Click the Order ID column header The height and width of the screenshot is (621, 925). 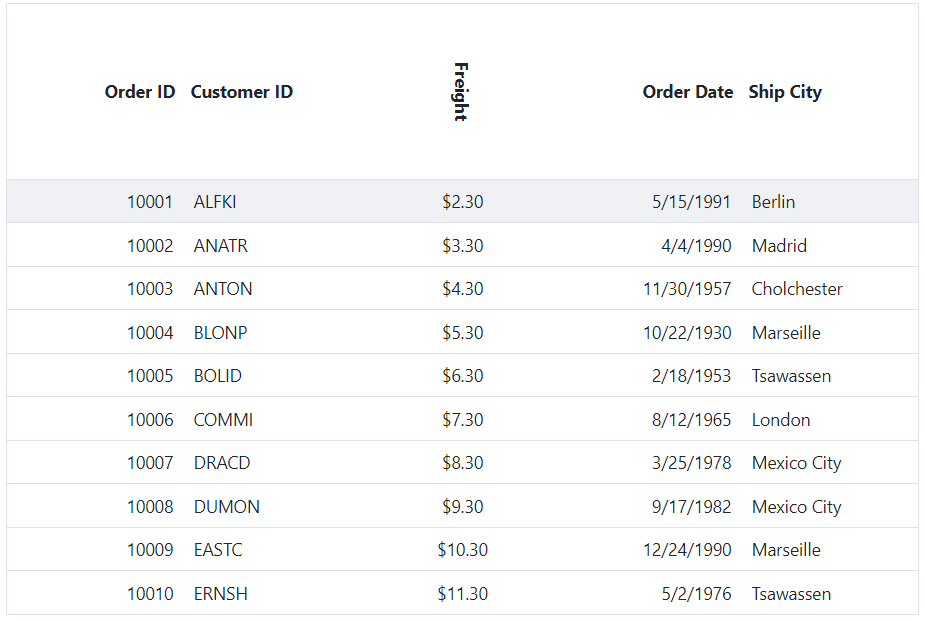pos(140,92)
